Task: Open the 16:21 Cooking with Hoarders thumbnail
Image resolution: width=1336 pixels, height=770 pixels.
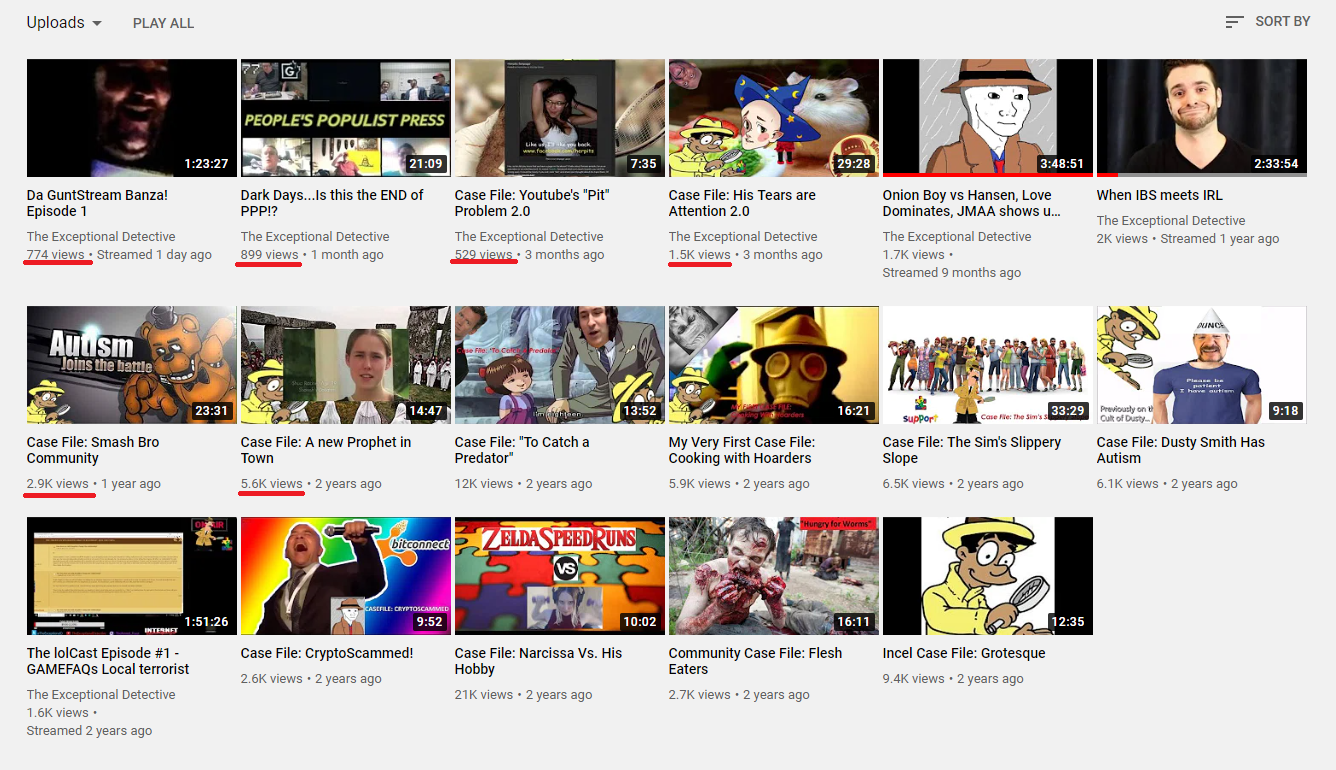Action: coord(774,365)
